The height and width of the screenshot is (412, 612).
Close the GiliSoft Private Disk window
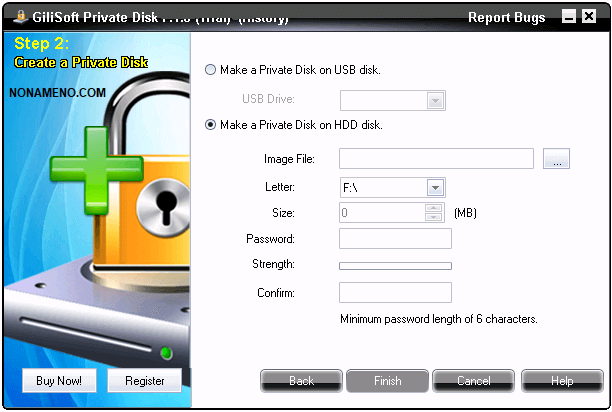[x=589, y=17]
